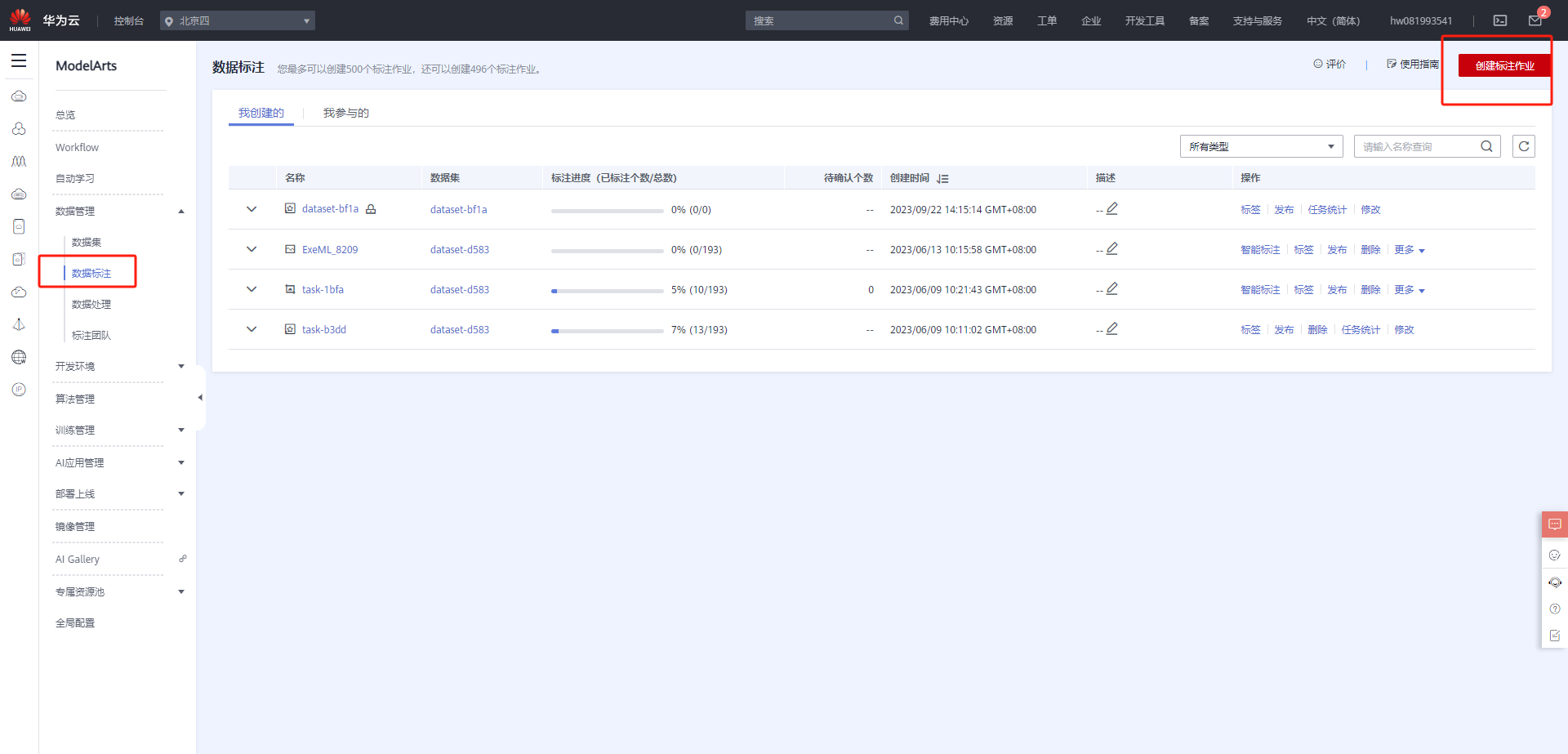
Task: Open the customer service headset floating icon
Action: 1555,582
